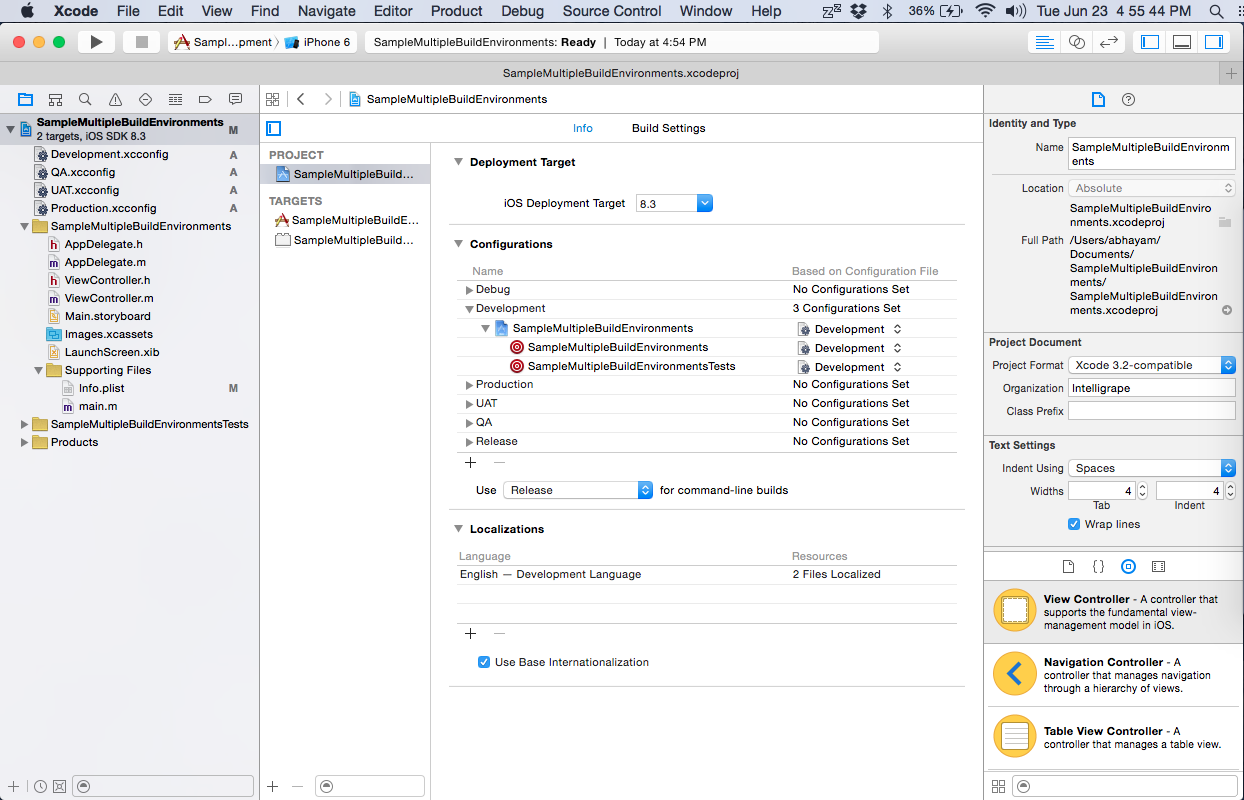Open the Project Format dropdown
The image size is (1244, 800).
click(x=1152, y=365)
